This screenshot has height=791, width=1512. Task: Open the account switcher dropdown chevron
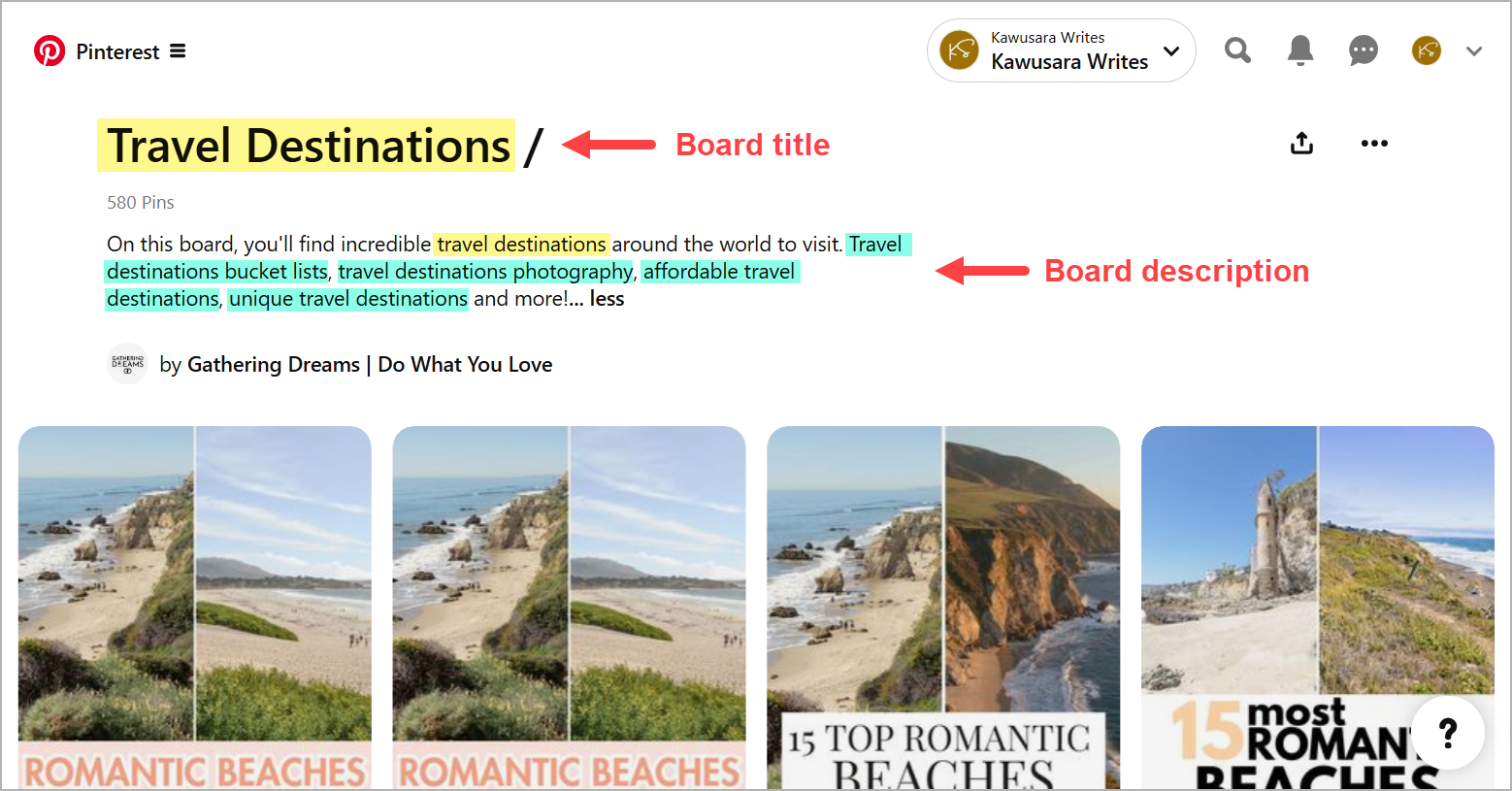pyautogui.click(x=1171, y=49)
